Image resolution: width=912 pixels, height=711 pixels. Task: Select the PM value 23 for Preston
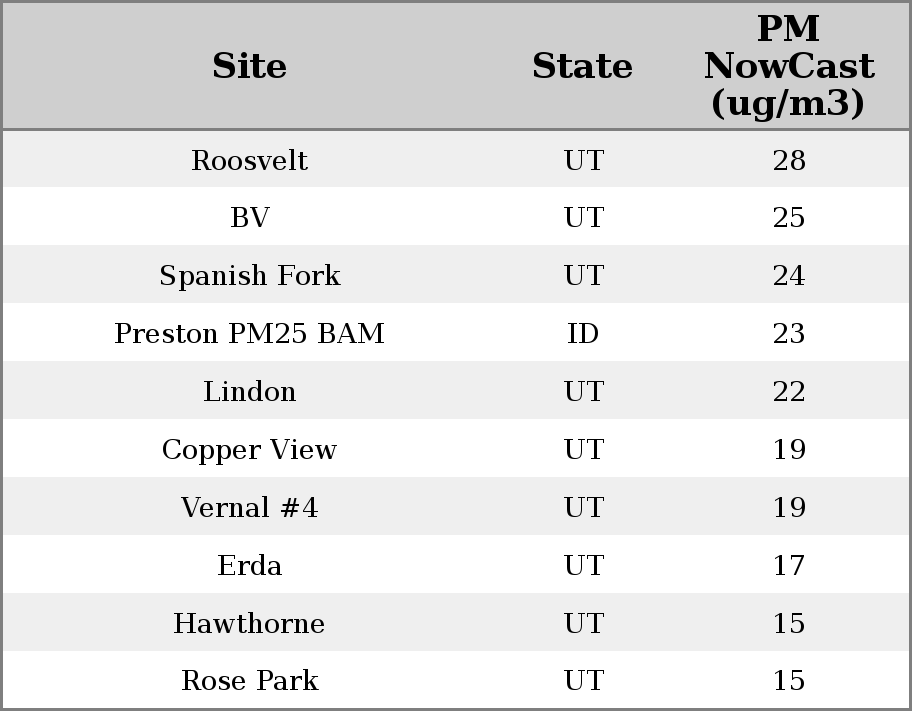click(788, 333)
